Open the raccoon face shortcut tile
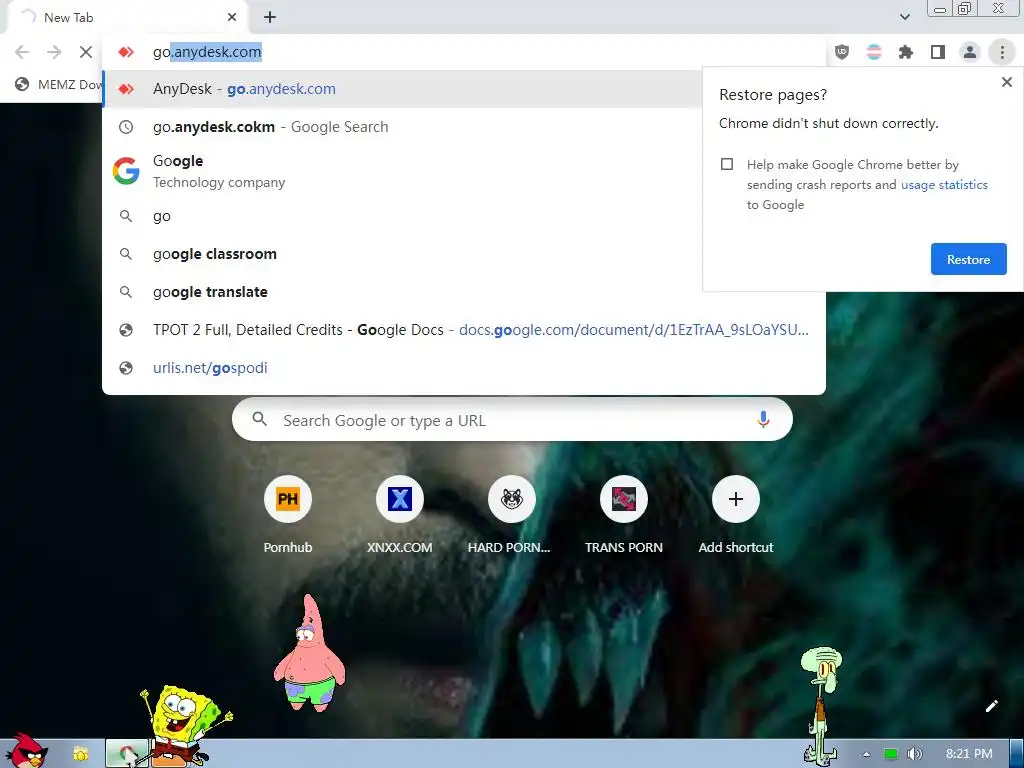The width and height of the screenshot is (1024, 768). tap(511, 499)
